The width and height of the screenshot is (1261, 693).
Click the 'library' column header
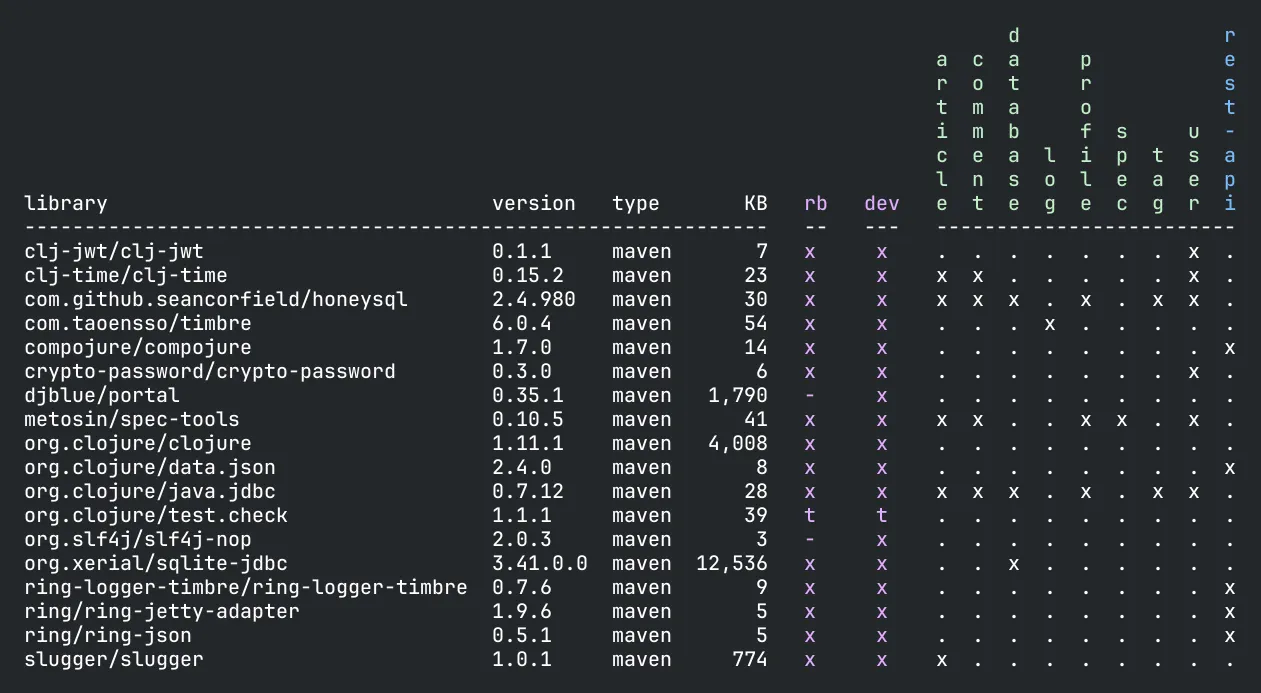click(x=65, y=204)
